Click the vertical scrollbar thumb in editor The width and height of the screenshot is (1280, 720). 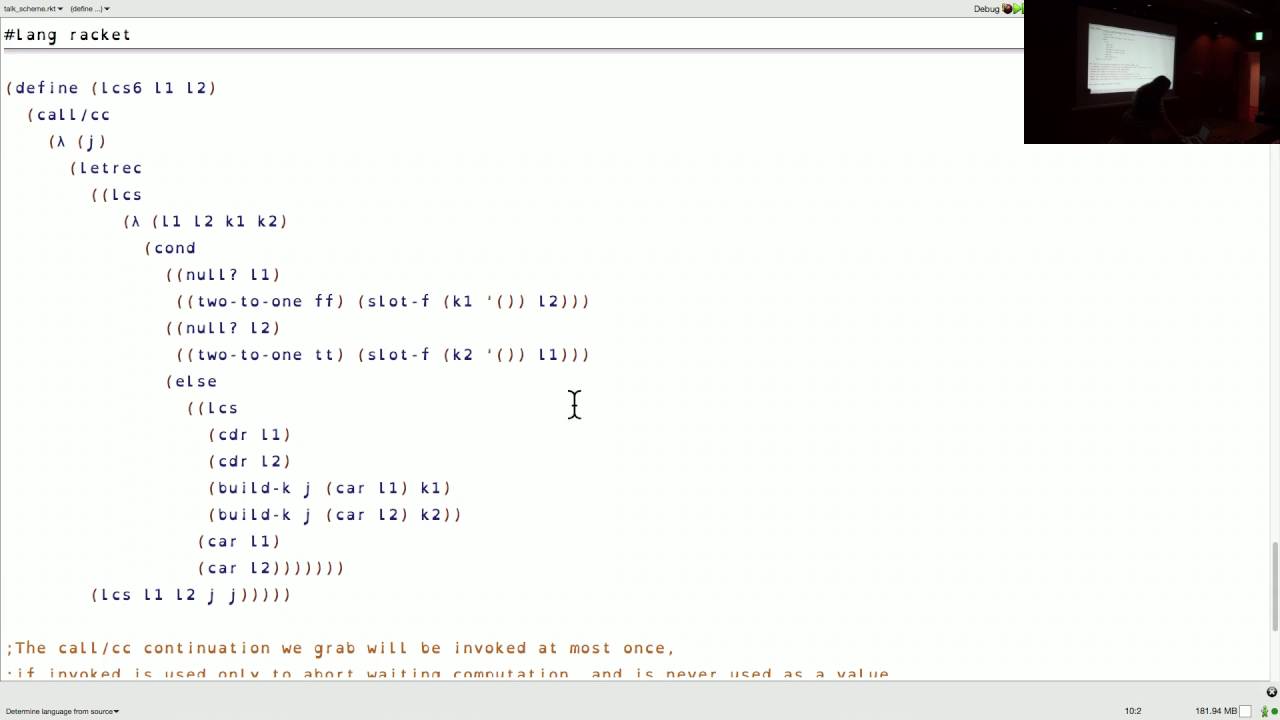coord(1274,586)
